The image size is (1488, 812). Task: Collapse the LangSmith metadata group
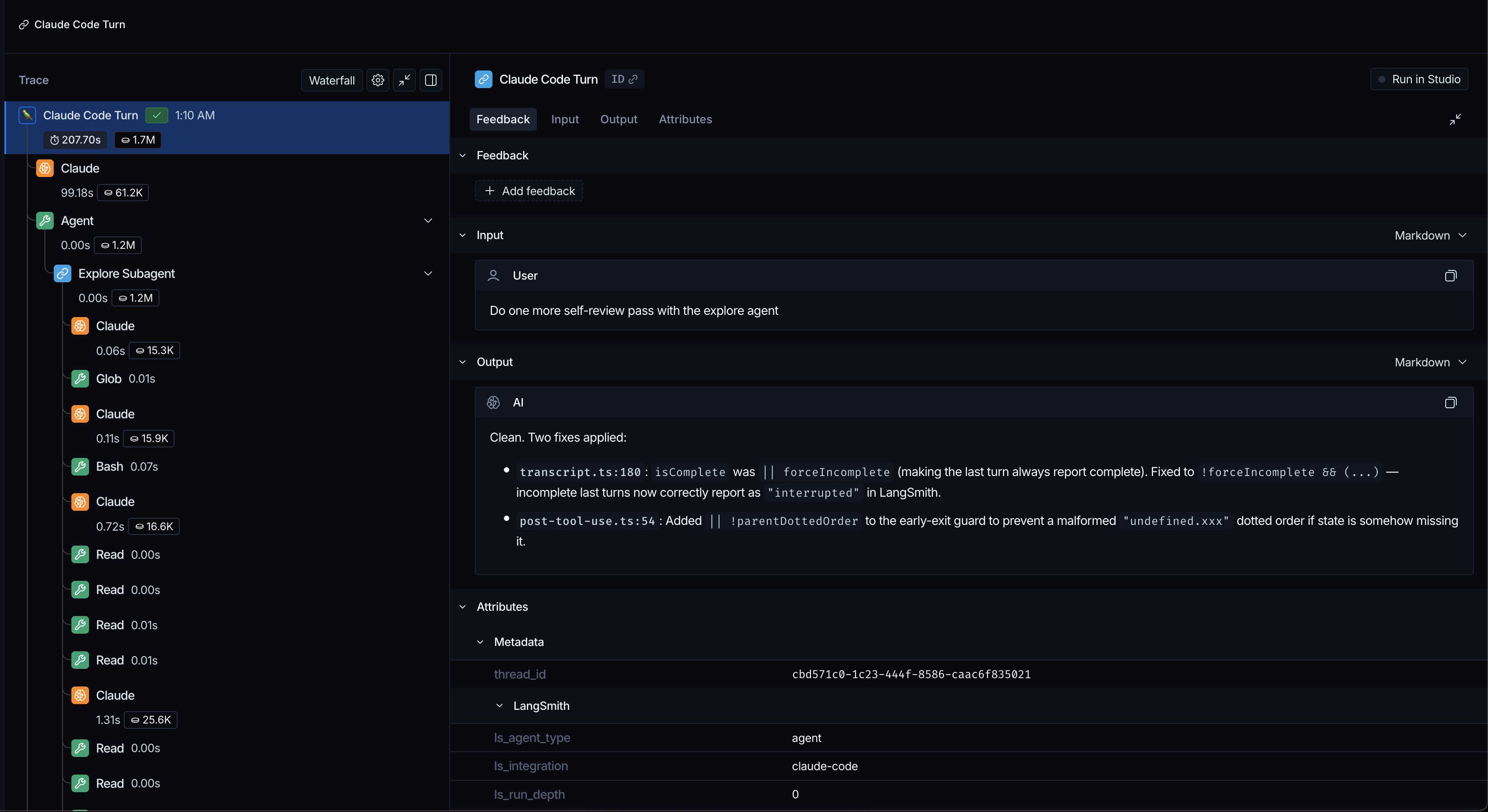pos(500,706)
